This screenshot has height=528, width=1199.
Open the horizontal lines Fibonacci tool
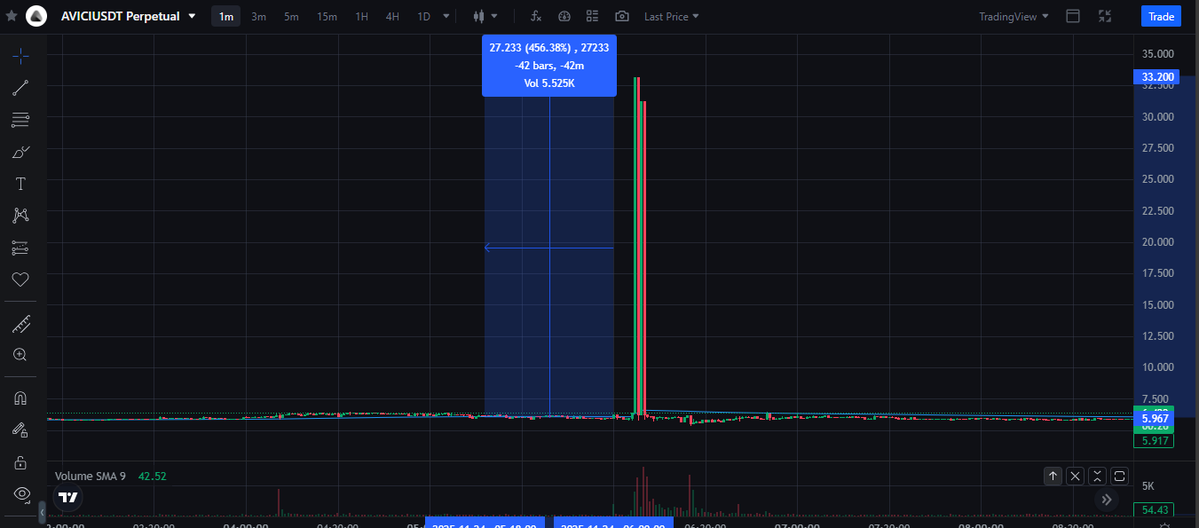[21, 119]
